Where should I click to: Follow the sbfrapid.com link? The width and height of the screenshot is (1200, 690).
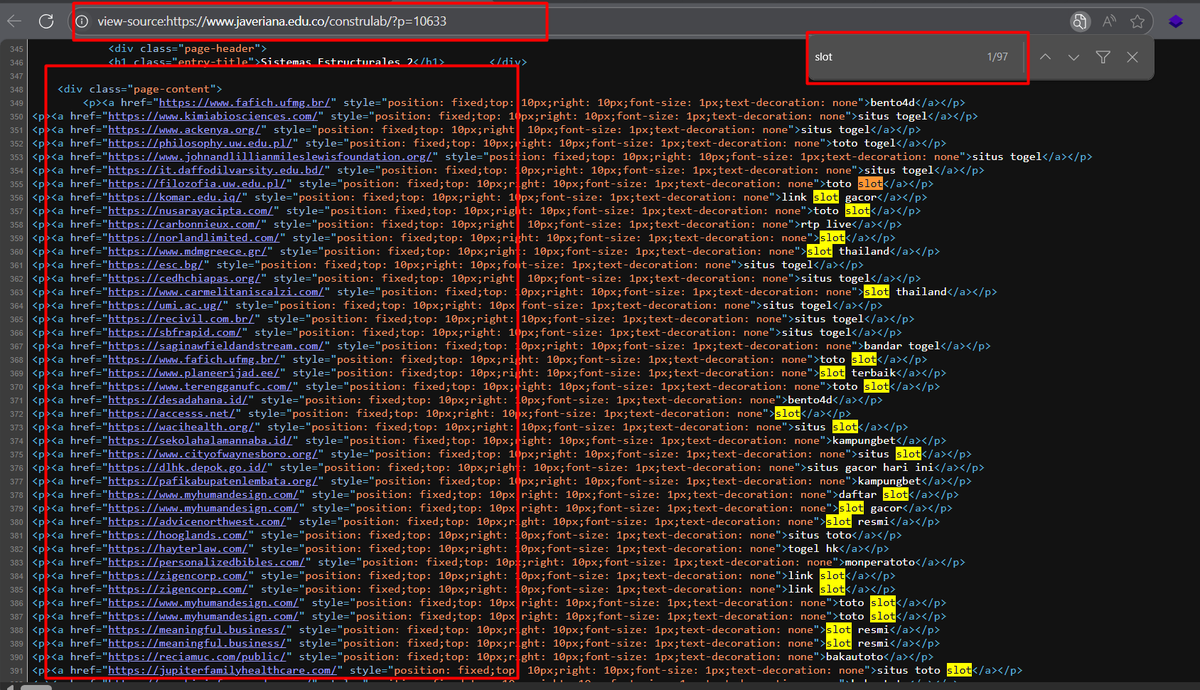tap(176, 332)
